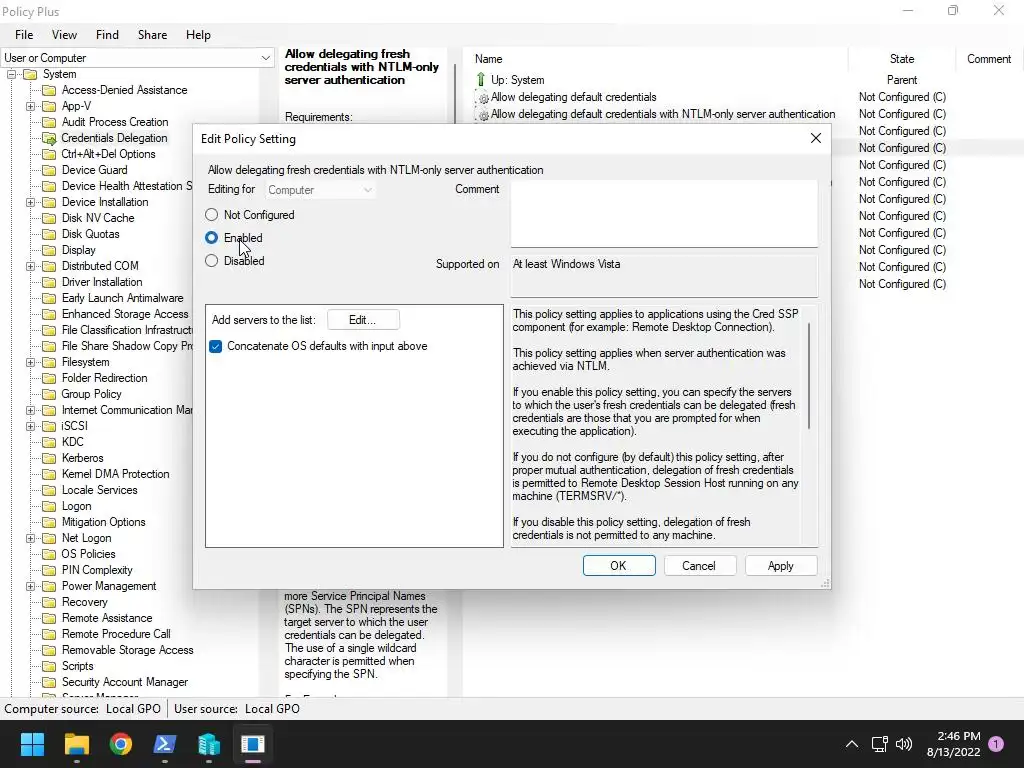Click the green Up: System arrow icon
The width and height of the screenshot is (1024, 768).
481,80
